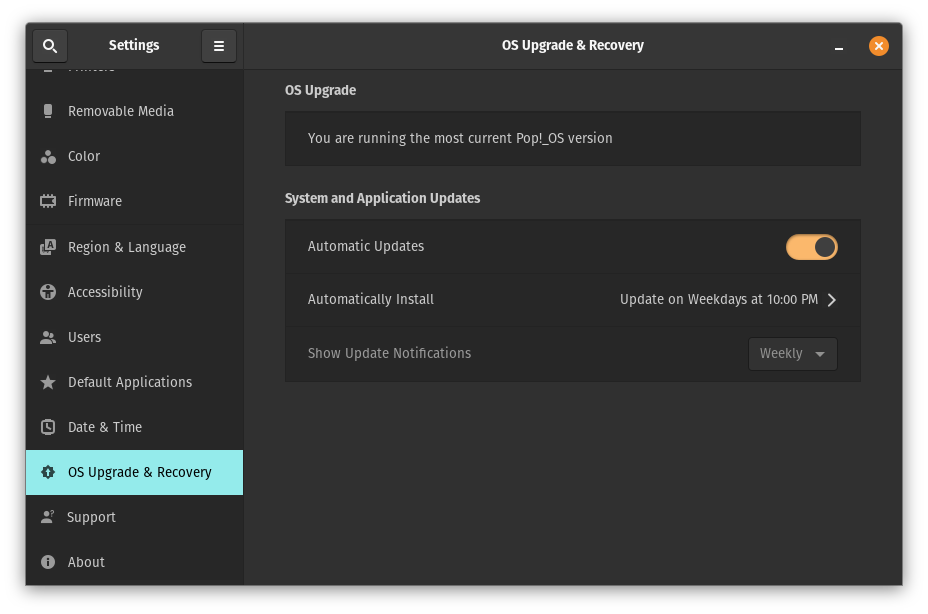Go to the About panel
This screenshot has height=614, width=928.
[86, 562]
